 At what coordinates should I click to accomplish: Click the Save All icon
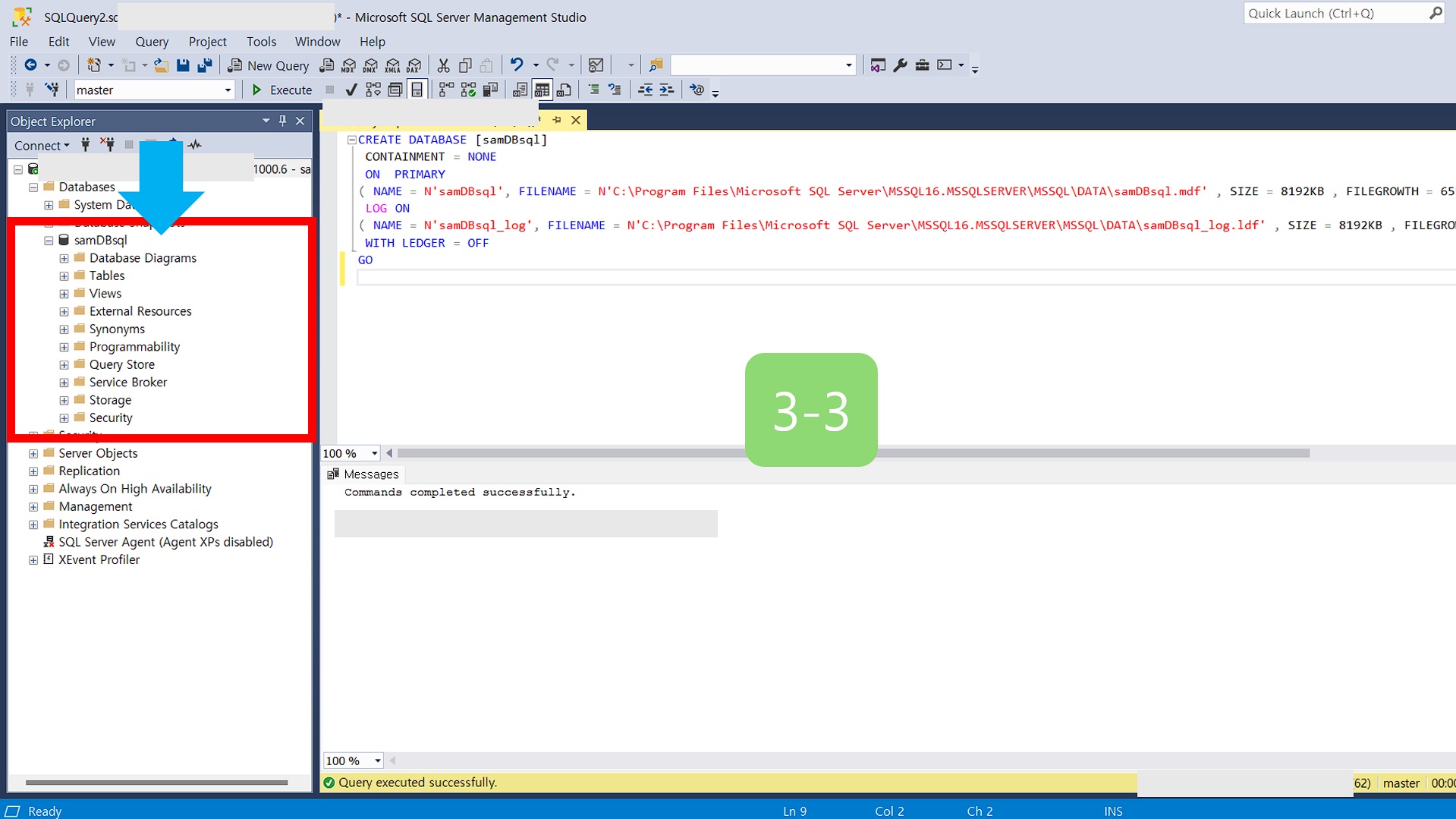tap(205, 65)
